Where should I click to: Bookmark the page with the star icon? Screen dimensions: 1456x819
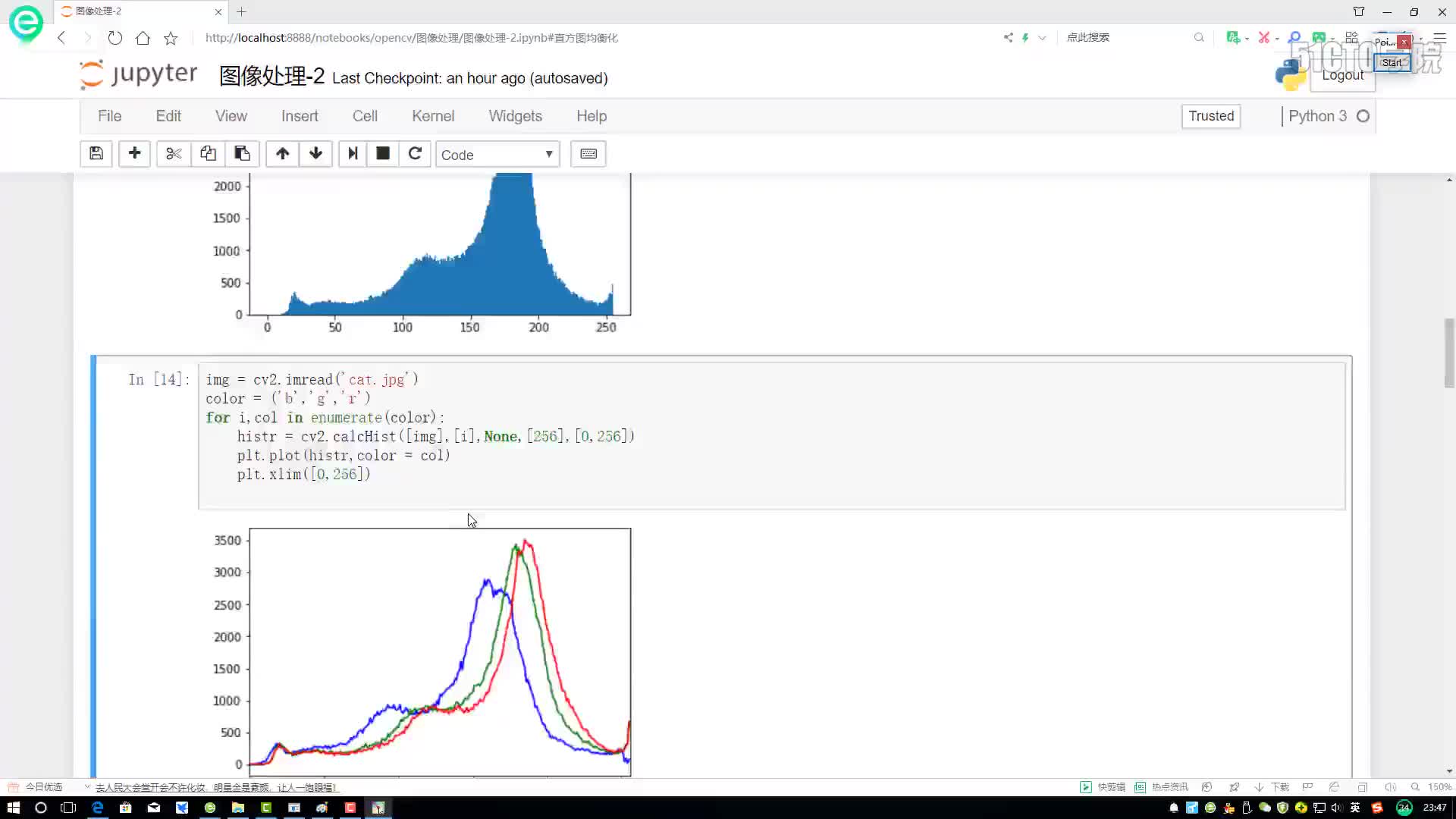171,38
